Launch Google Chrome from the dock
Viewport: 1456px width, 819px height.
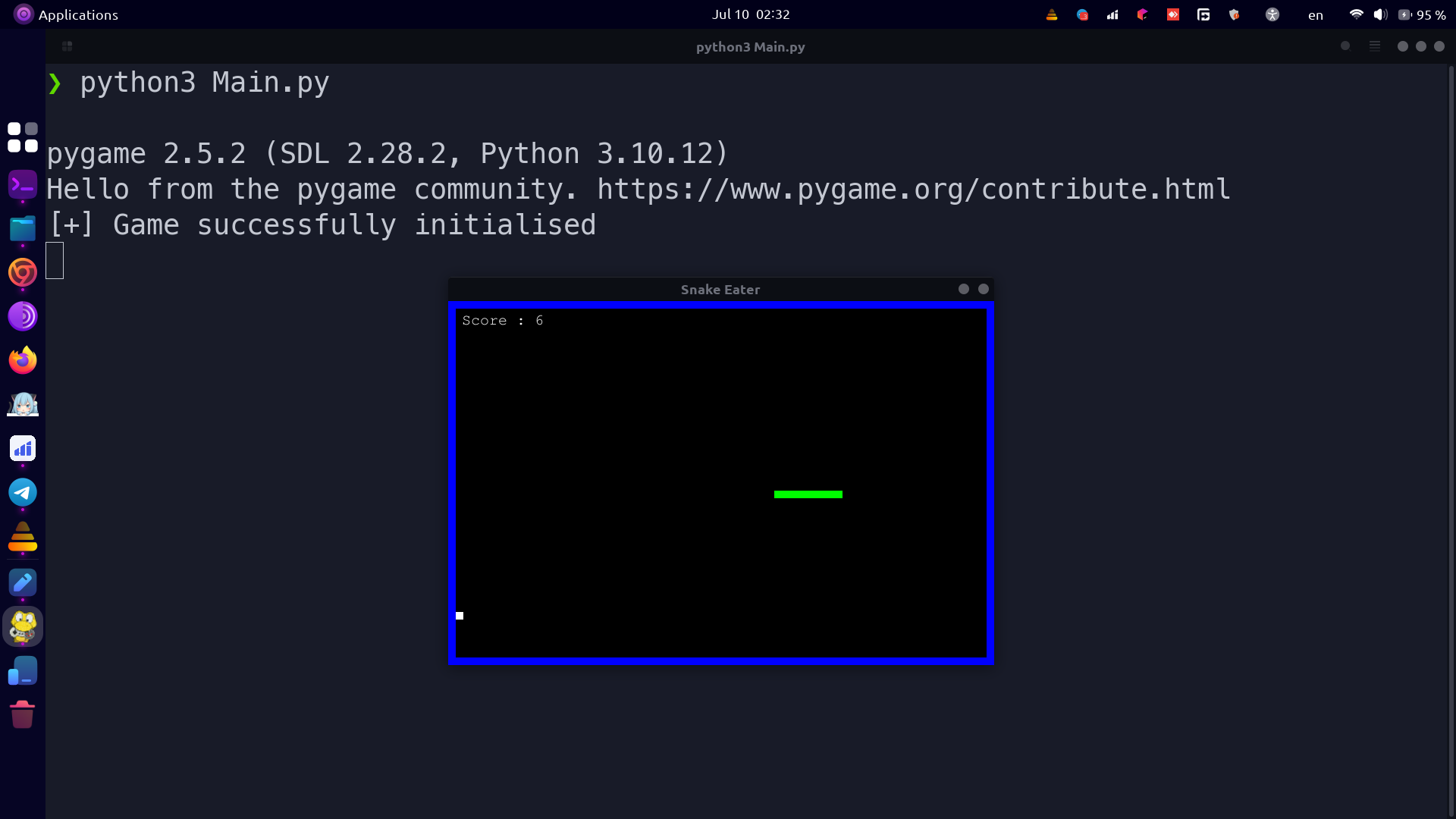23,272
